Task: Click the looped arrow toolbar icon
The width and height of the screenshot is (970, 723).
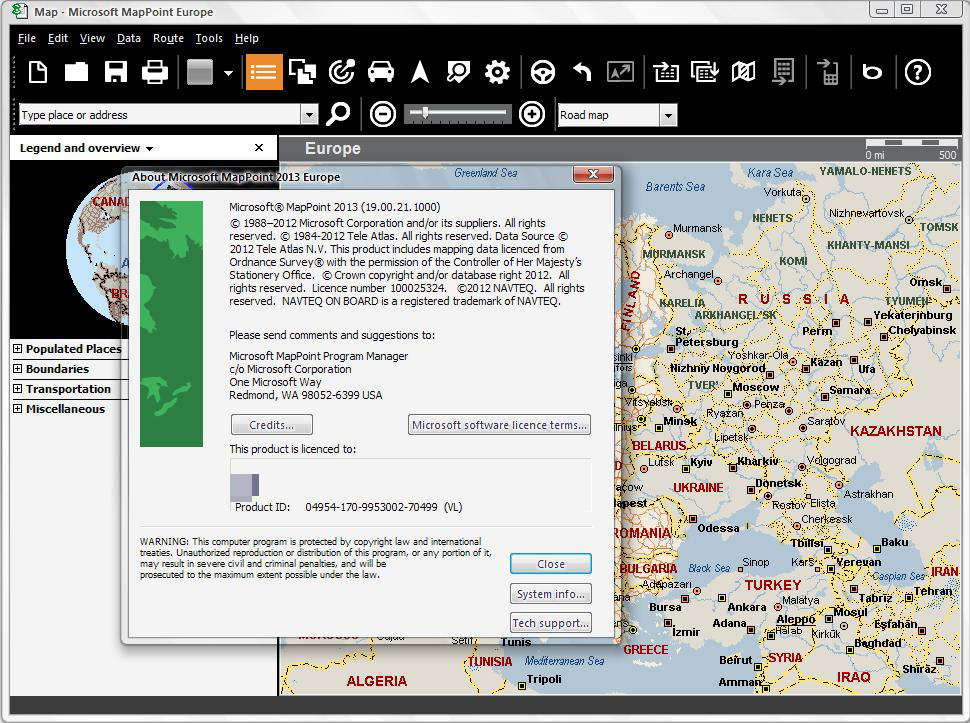Action: coord(872,72)
